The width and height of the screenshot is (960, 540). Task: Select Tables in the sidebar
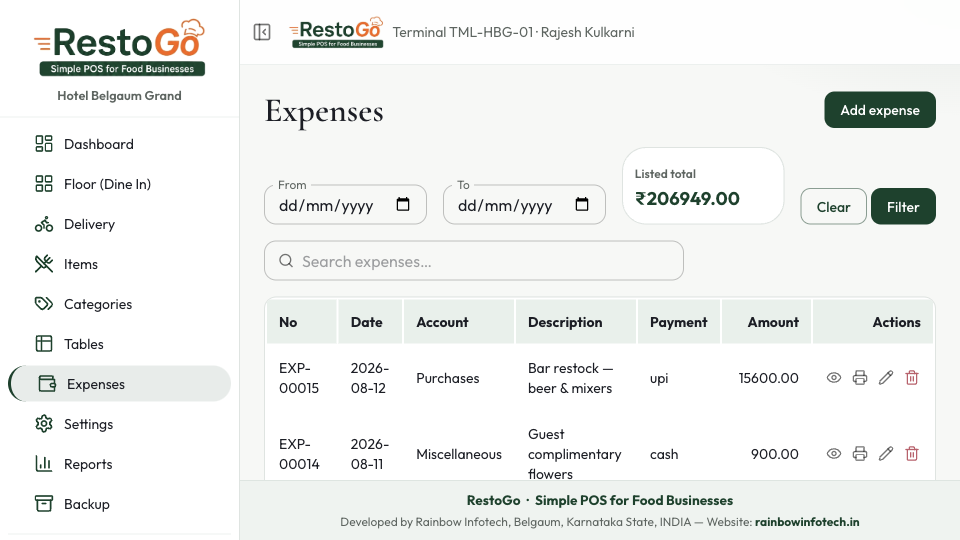pos(119,344)
